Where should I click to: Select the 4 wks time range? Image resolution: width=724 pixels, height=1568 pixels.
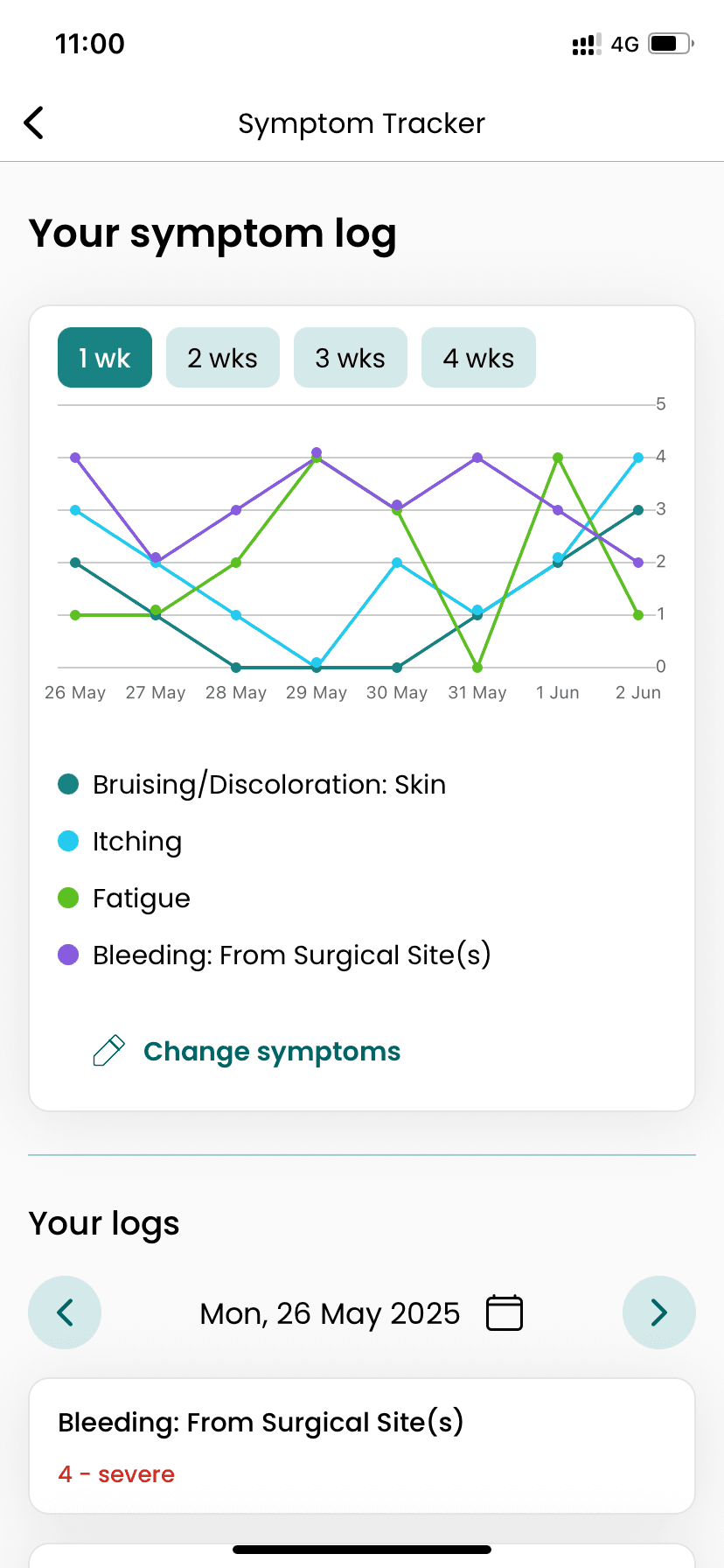tap(478, 358)
